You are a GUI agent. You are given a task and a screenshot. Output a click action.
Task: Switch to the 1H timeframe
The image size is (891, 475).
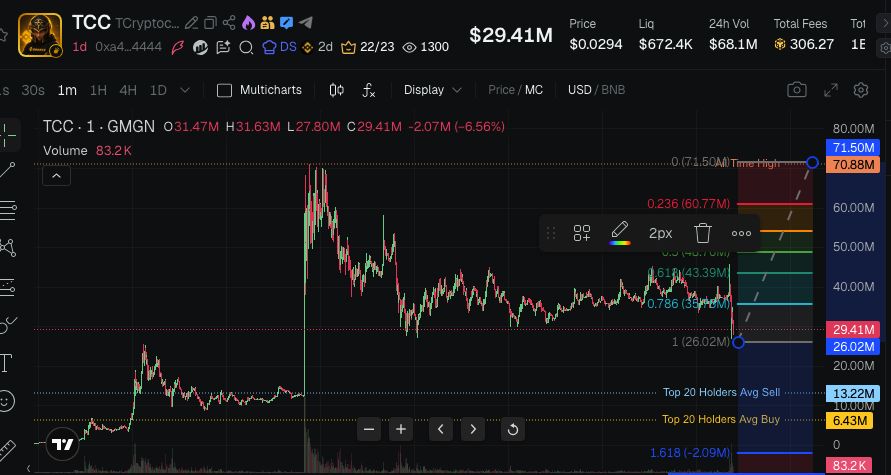[98, 90]
